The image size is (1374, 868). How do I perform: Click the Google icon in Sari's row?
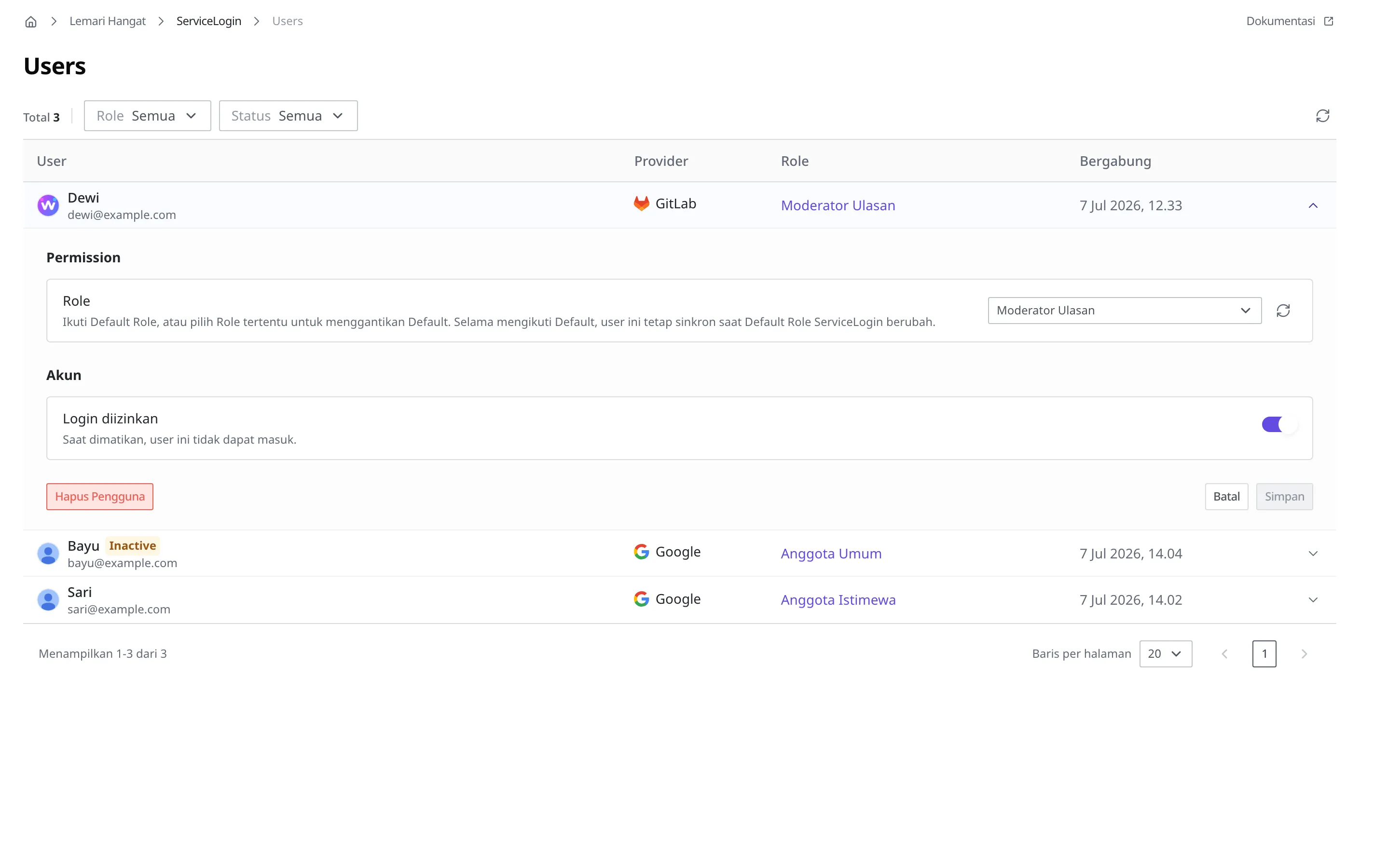click(641, 599)
